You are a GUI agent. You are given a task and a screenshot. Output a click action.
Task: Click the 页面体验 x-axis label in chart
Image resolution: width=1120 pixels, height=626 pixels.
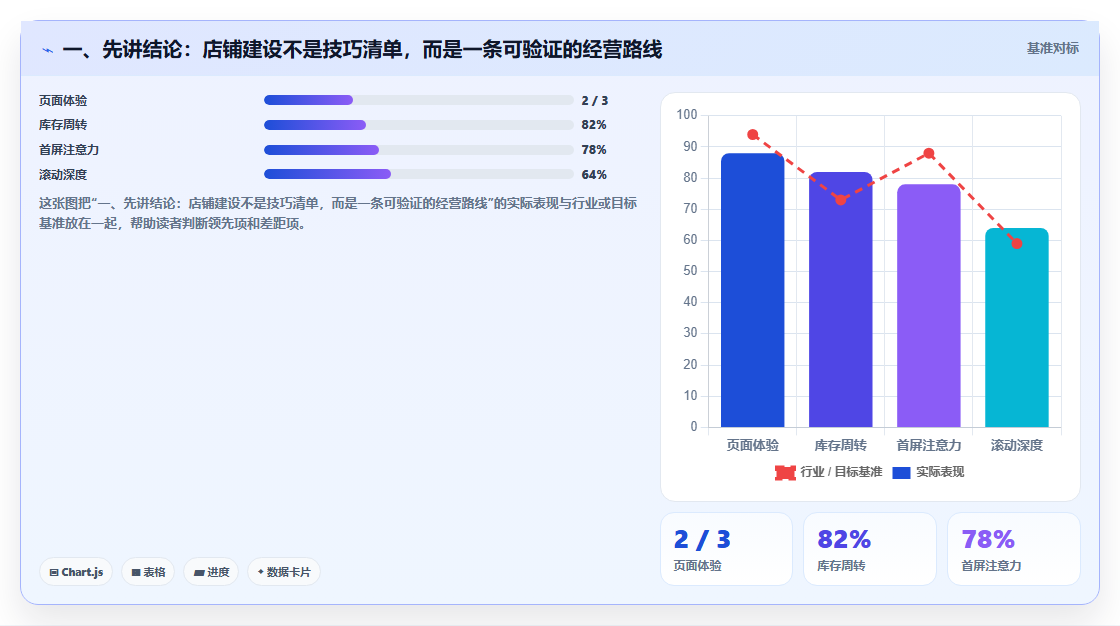[753, 445]
